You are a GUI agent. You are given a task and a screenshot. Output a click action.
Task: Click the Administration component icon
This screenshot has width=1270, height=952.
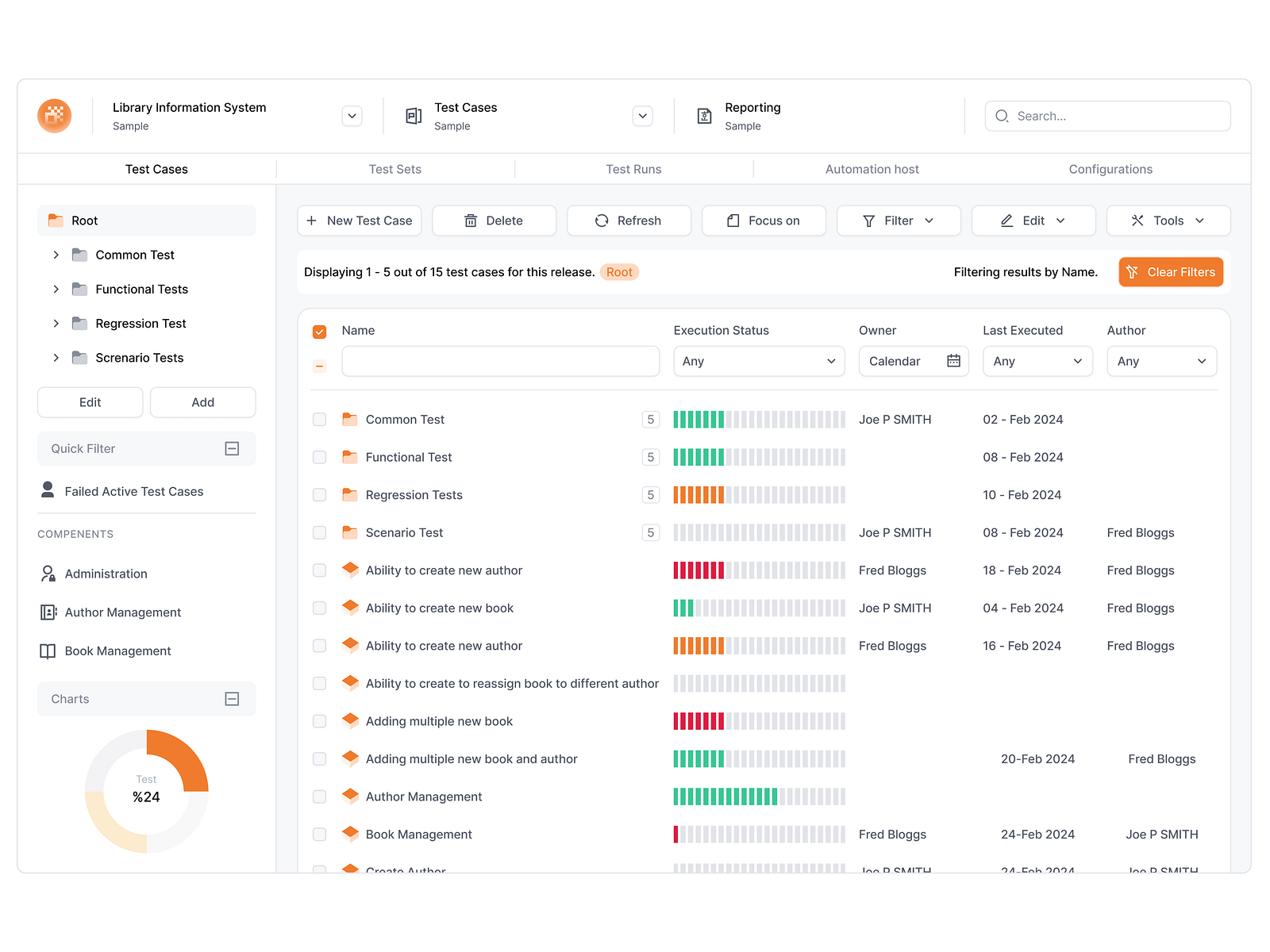[47, 573]
